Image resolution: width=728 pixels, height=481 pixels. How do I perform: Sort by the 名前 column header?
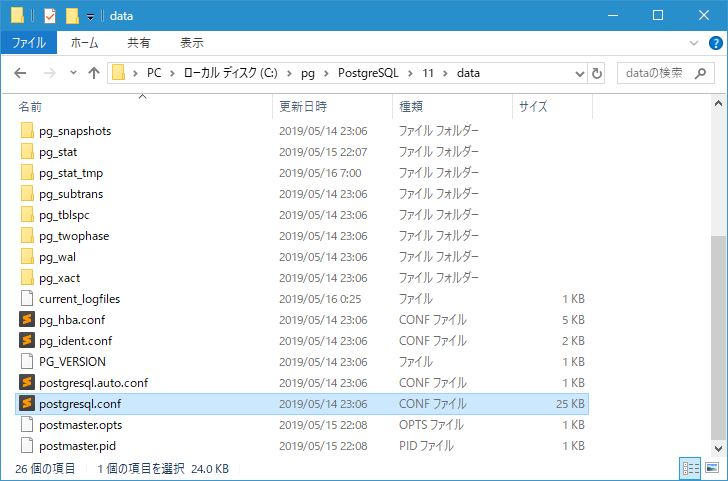143,107
